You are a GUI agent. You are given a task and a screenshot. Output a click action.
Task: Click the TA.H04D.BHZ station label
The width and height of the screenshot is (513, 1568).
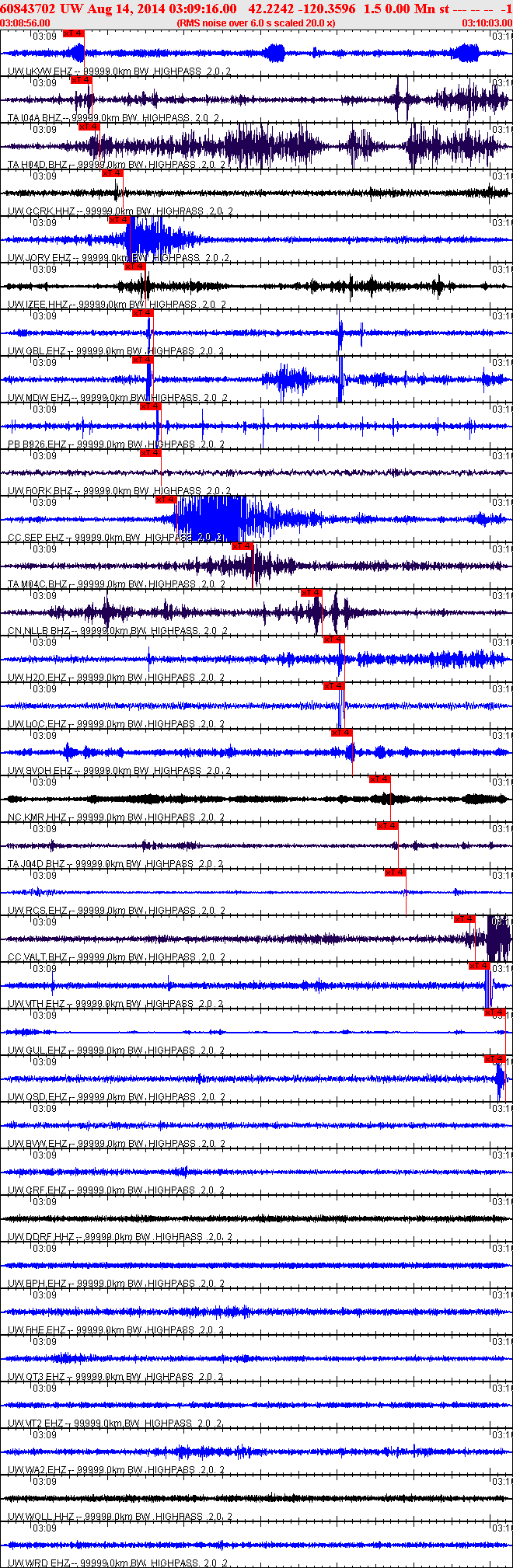tap(39, 165)
